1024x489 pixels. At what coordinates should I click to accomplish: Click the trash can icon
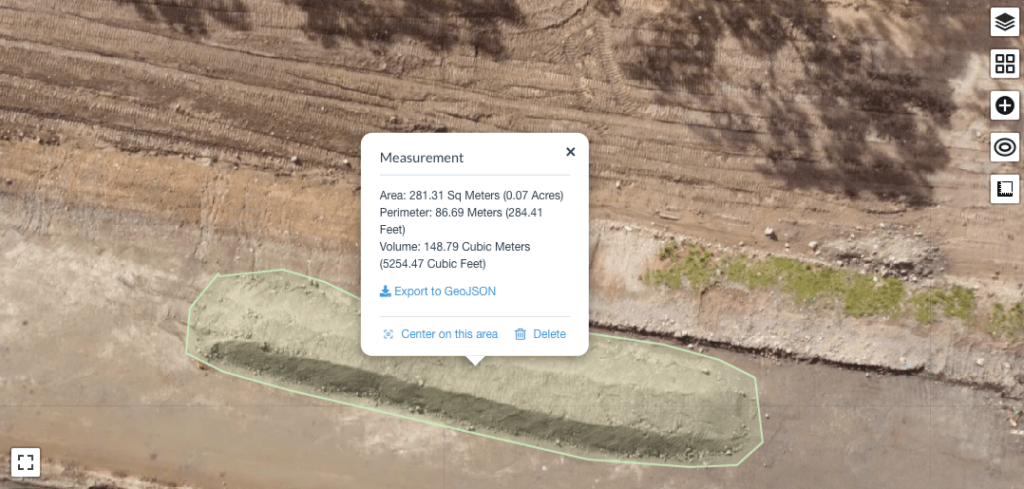[x=520, y=334]
